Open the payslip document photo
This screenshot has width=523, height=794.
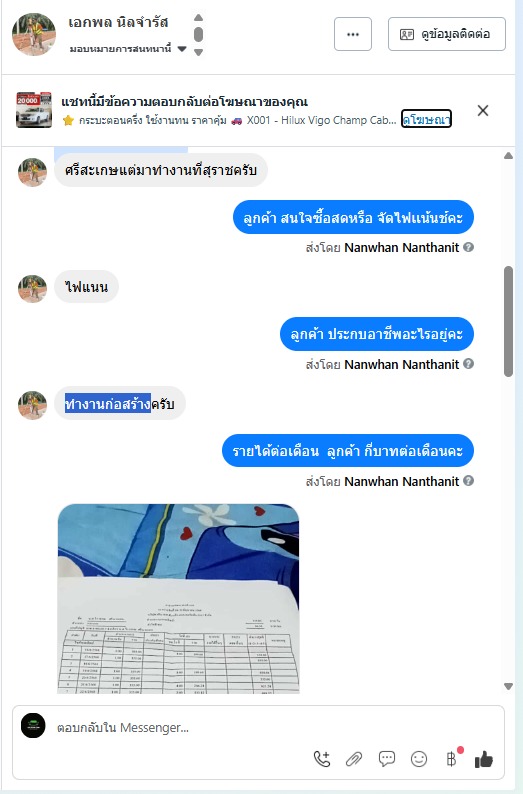click(178, 599)
